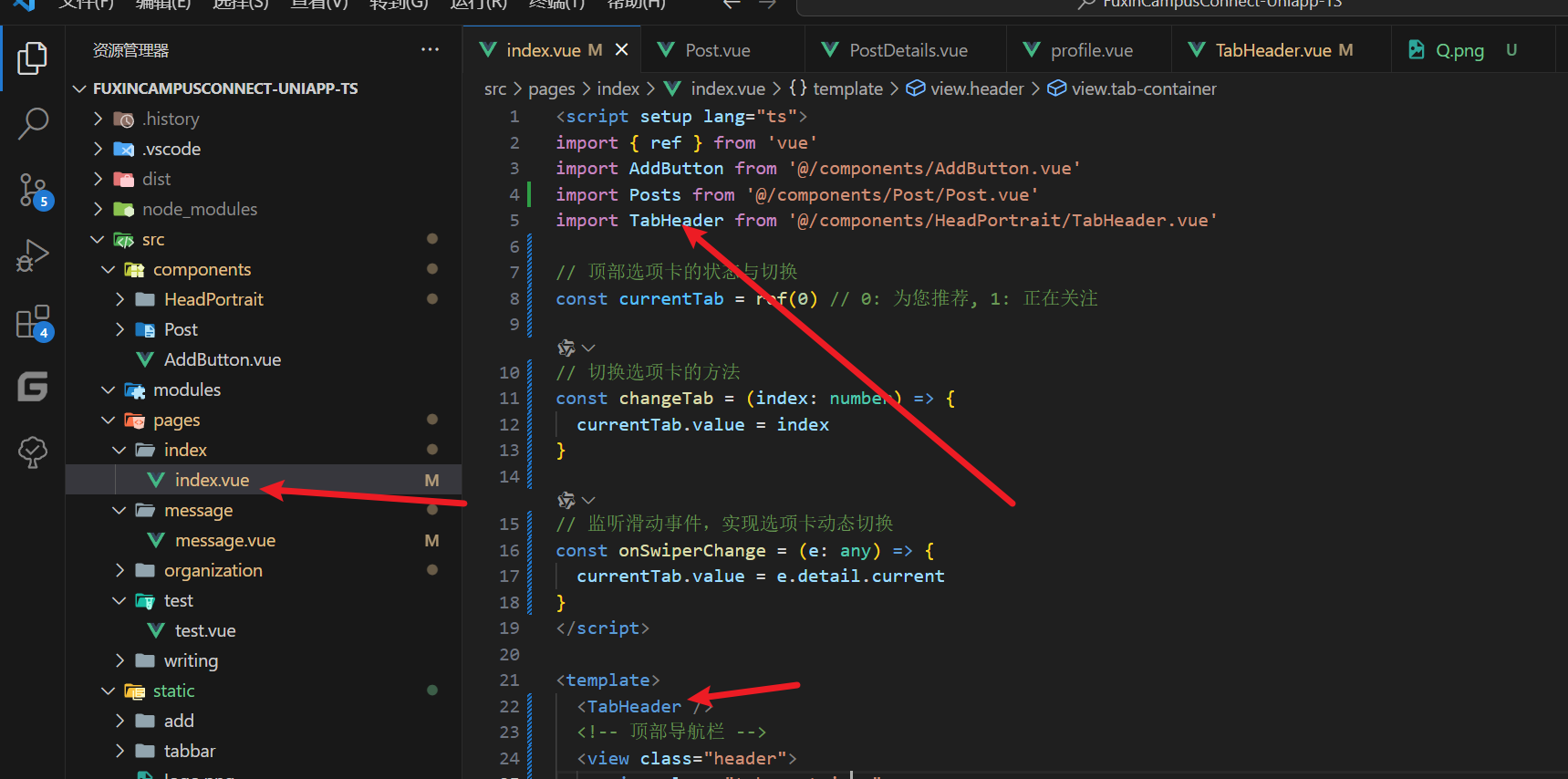Click the static folder icon
The width and height of the screenshot is (1568, 779).
coord(134,691)
